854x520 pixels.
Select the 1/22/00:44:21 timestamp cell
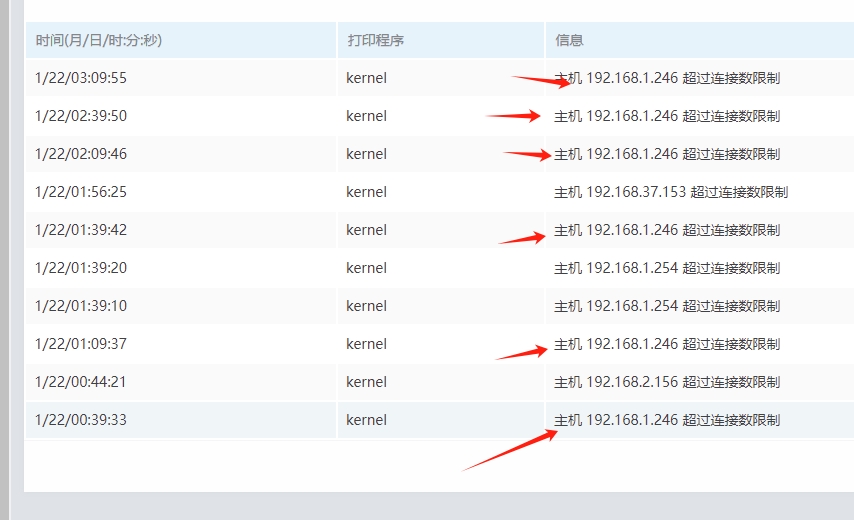click(x=81, y=382)
